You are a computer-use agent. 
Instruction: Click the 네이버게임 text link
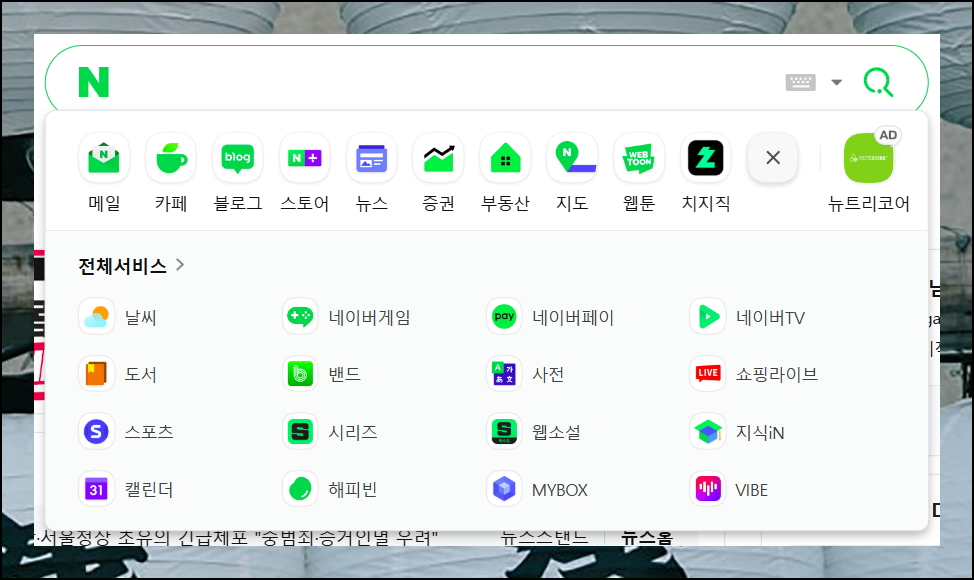click(370, 317)
